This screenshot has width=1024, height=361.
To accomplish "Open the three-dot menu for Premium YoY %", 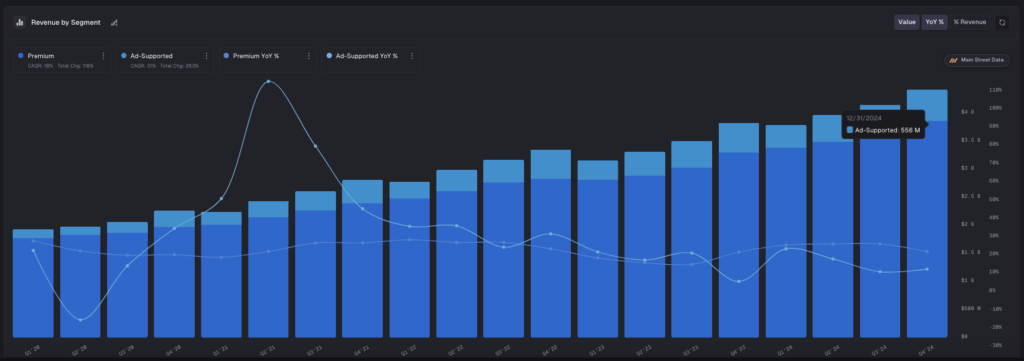I will 308,56.
